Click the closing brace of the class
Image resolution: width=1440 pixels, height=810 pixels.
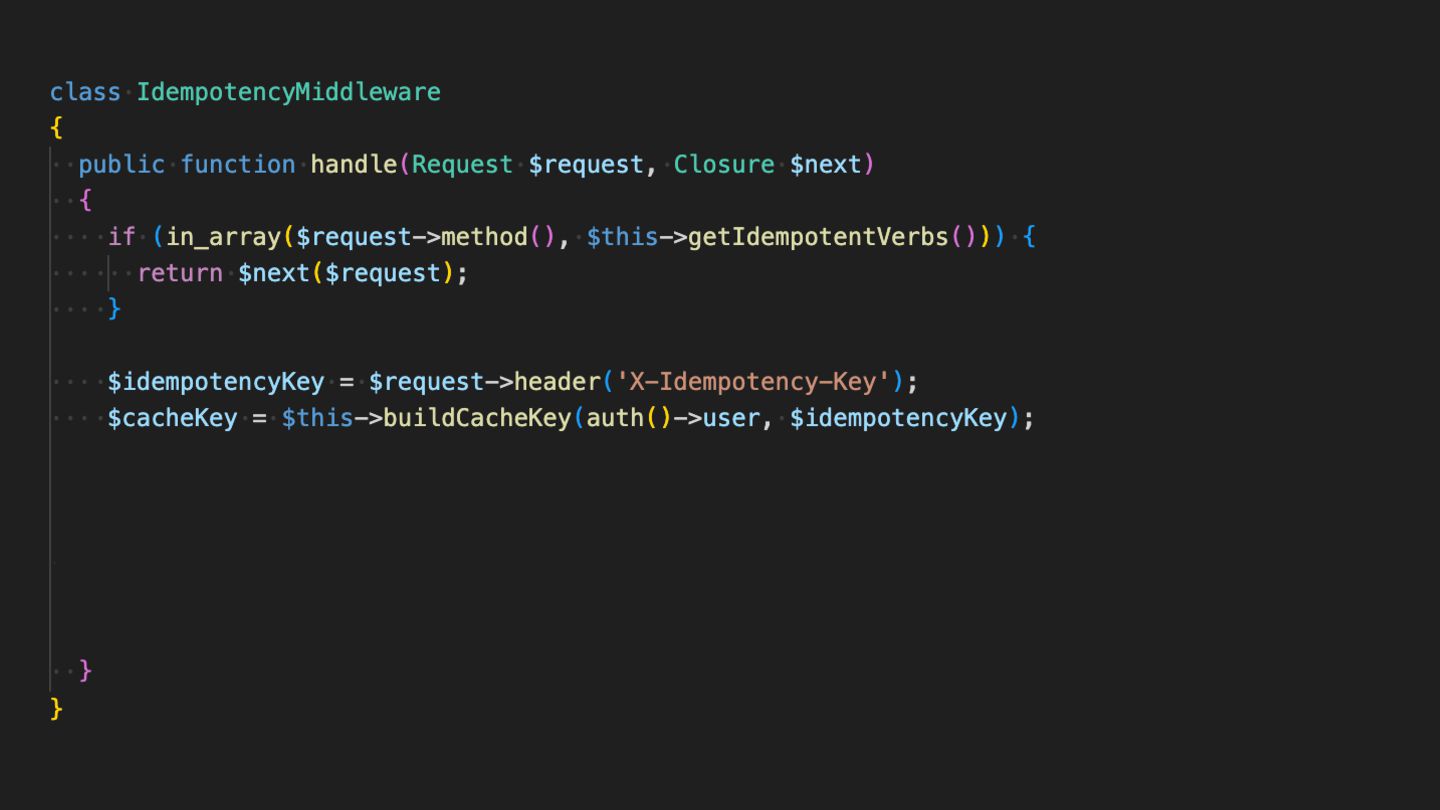click(x=57, y=708)
